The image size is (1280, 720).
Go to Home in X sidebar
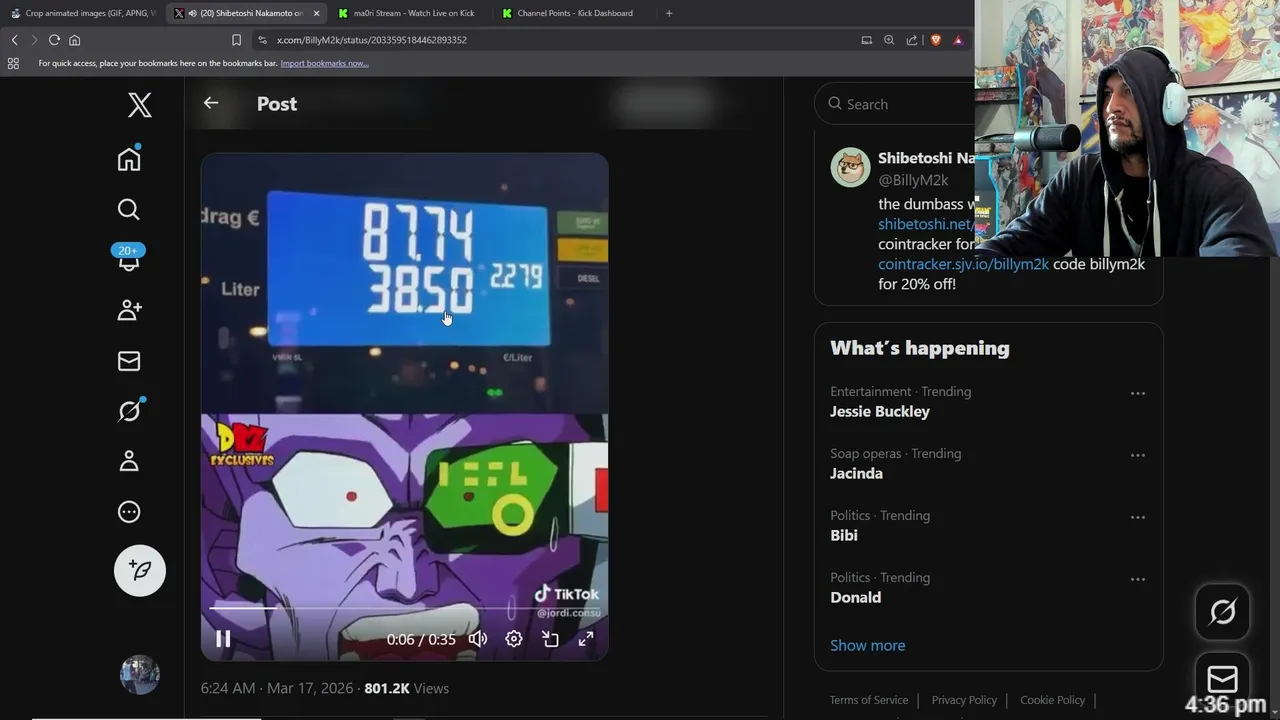(x=129, y=159)
